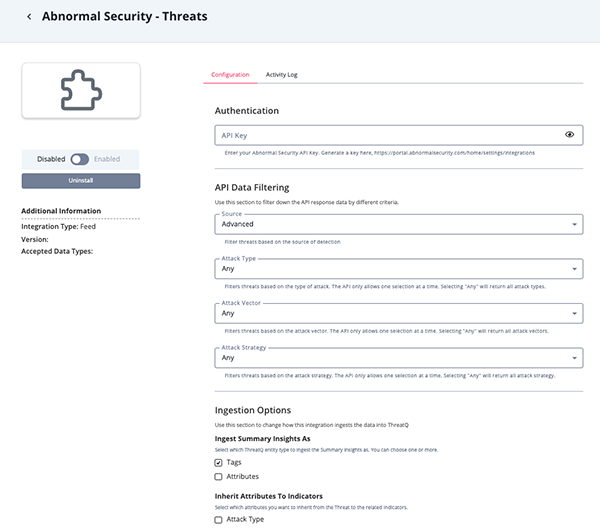Click the 'API Data Filtering' heading
This screenshot has width=600, height=529.
tap(252, 188)
